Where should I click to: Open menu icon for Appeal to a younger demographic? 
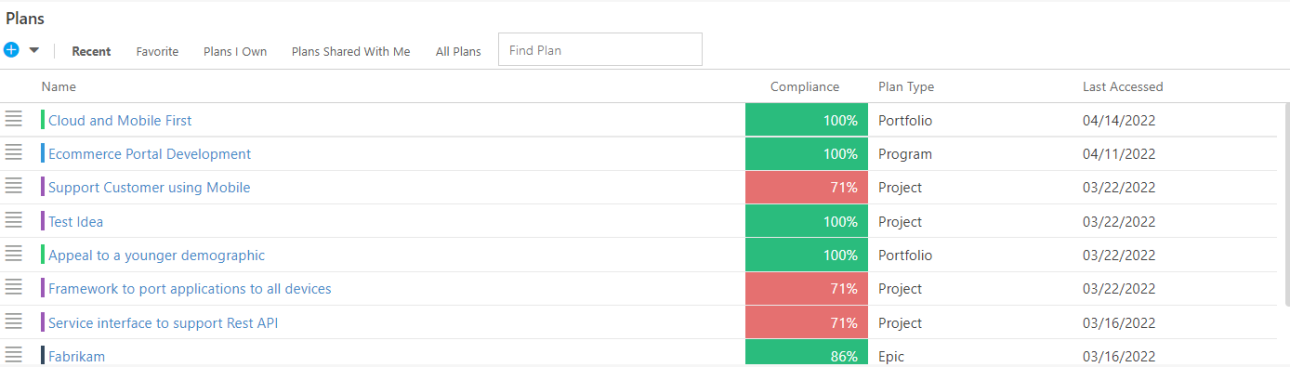[x=13, y=254]
